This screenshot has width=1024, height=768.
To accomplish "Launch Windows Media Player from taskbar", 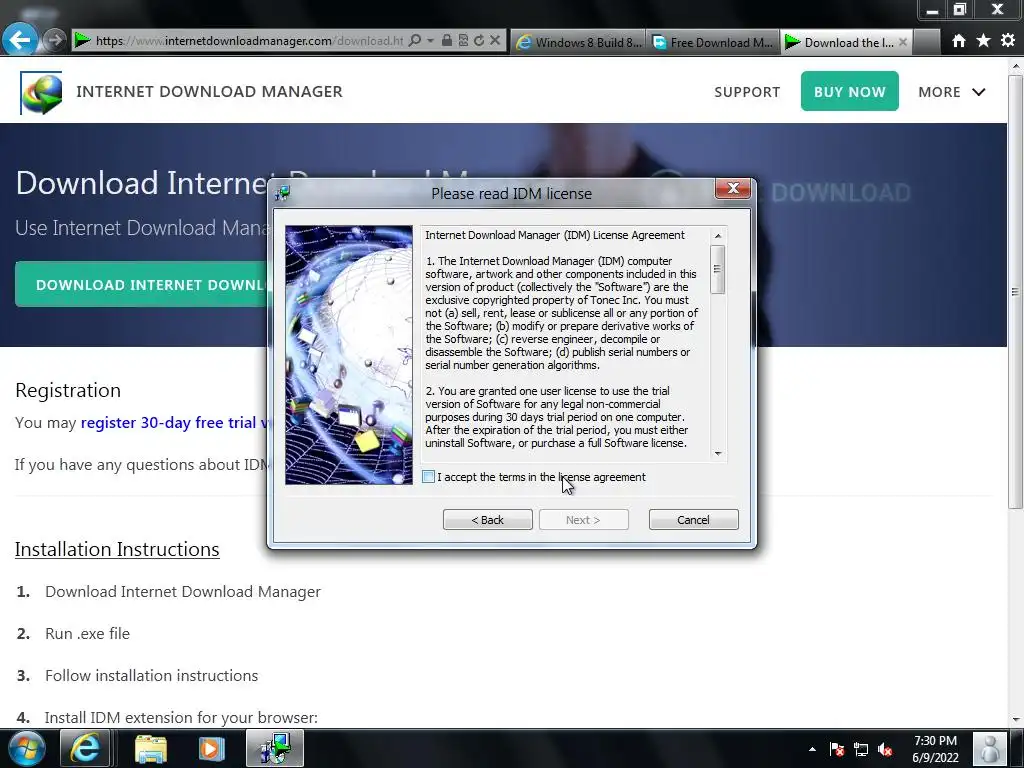I will (x=210, y=748).
